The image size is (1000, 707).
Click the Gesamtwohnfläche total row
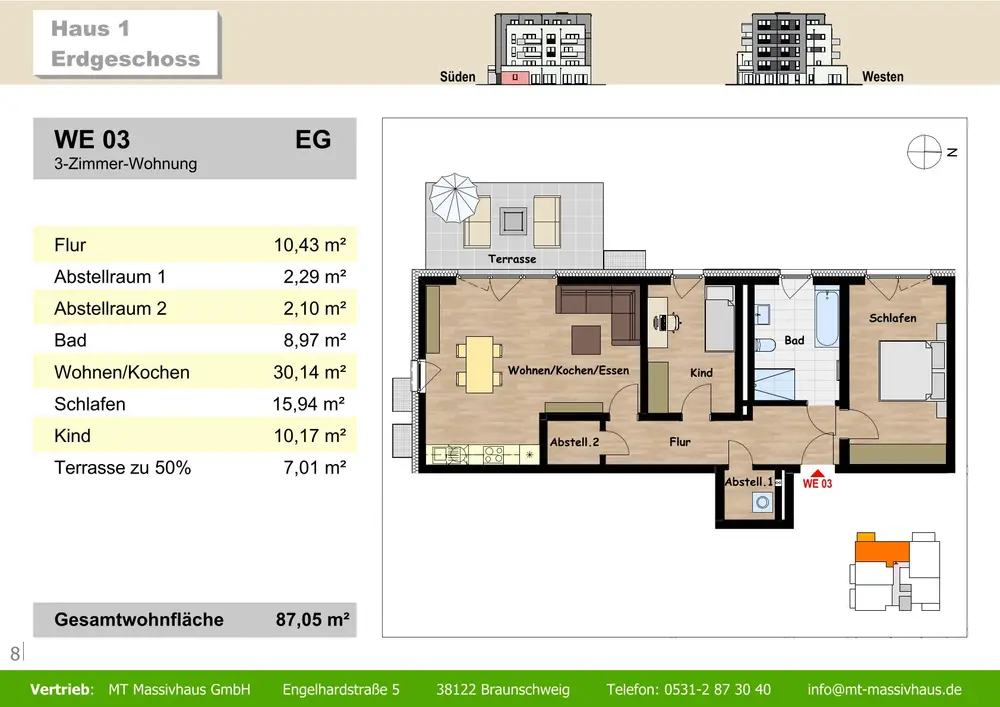click(x=194, y=619)
